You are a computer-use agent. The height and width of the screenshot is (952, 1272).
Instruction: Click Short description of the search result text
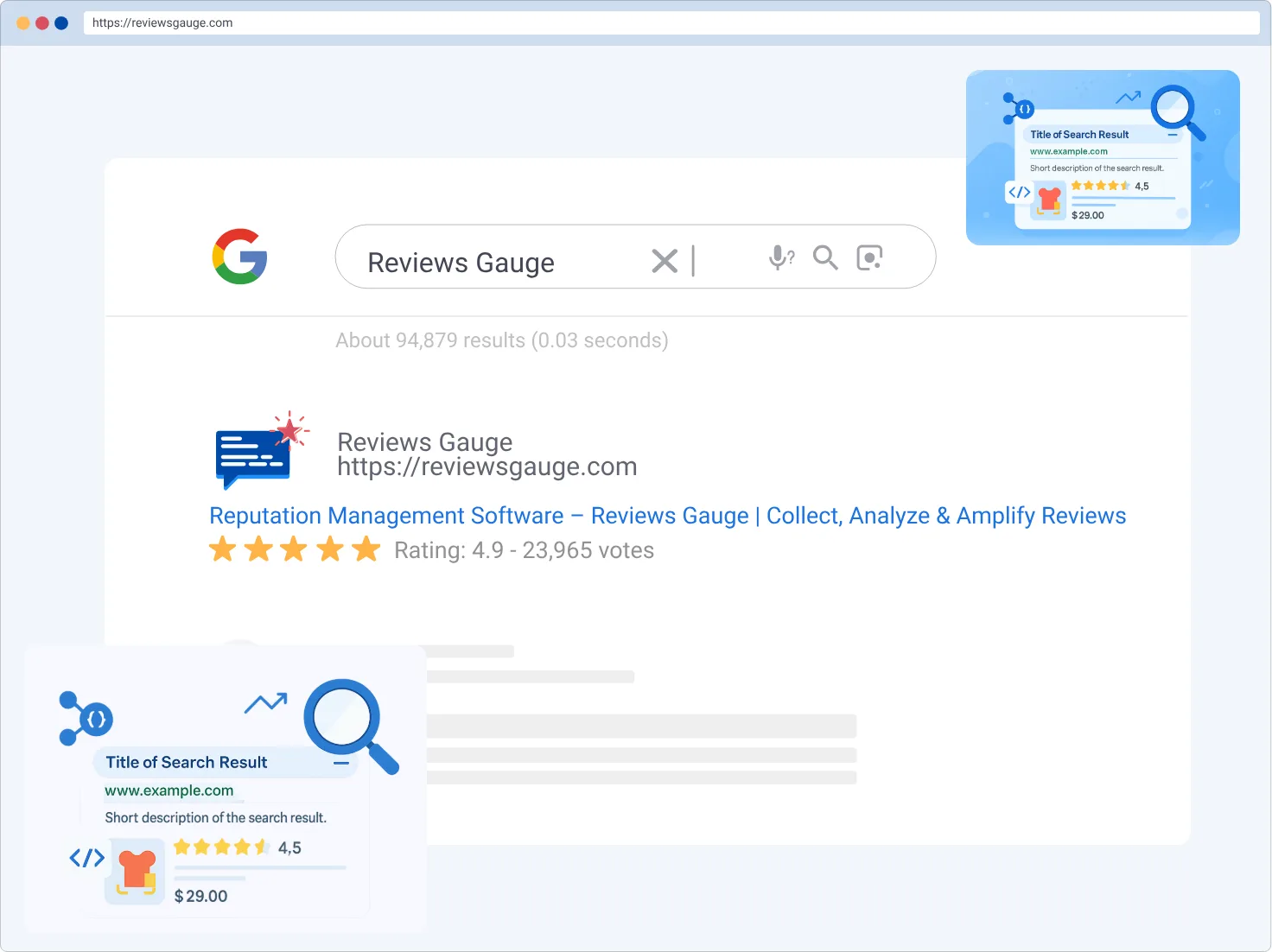[x=216, y=817]
